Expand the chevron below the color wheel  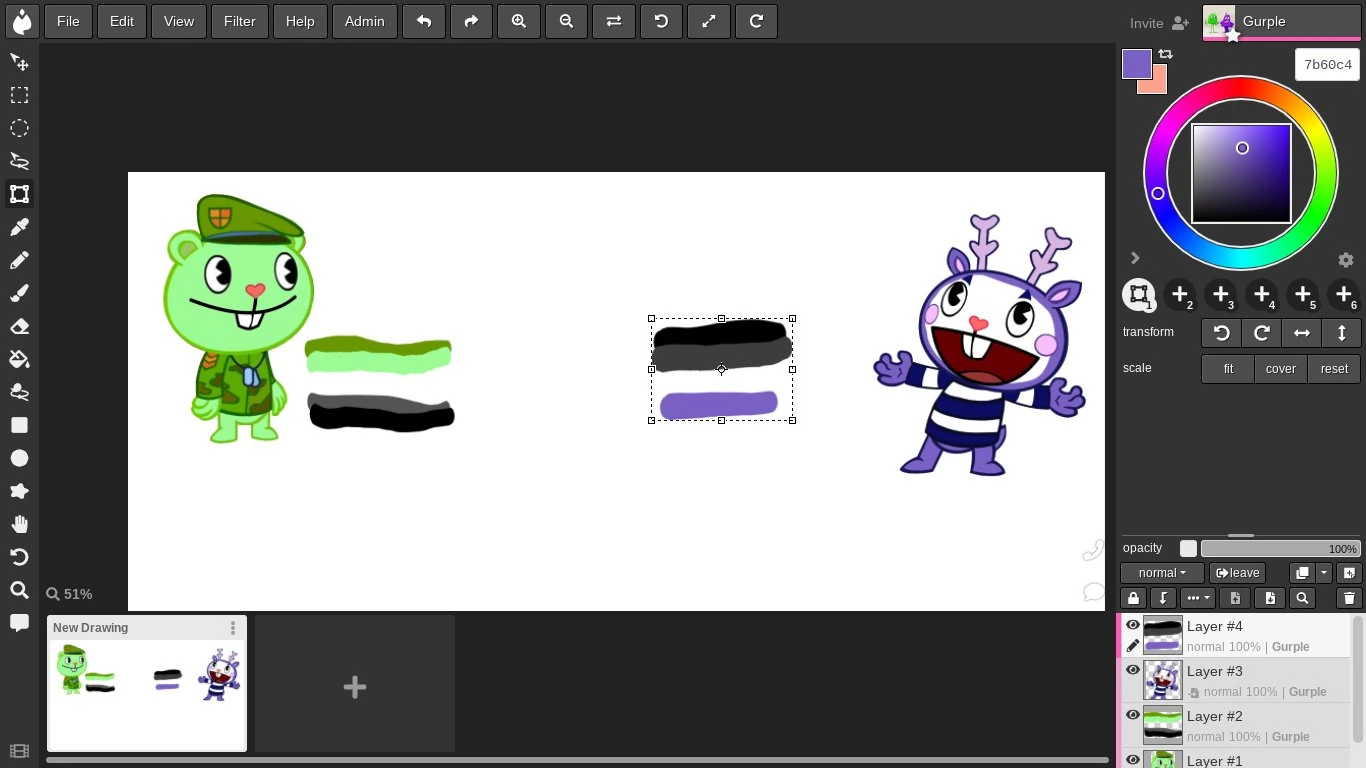tap(1135, 258)
